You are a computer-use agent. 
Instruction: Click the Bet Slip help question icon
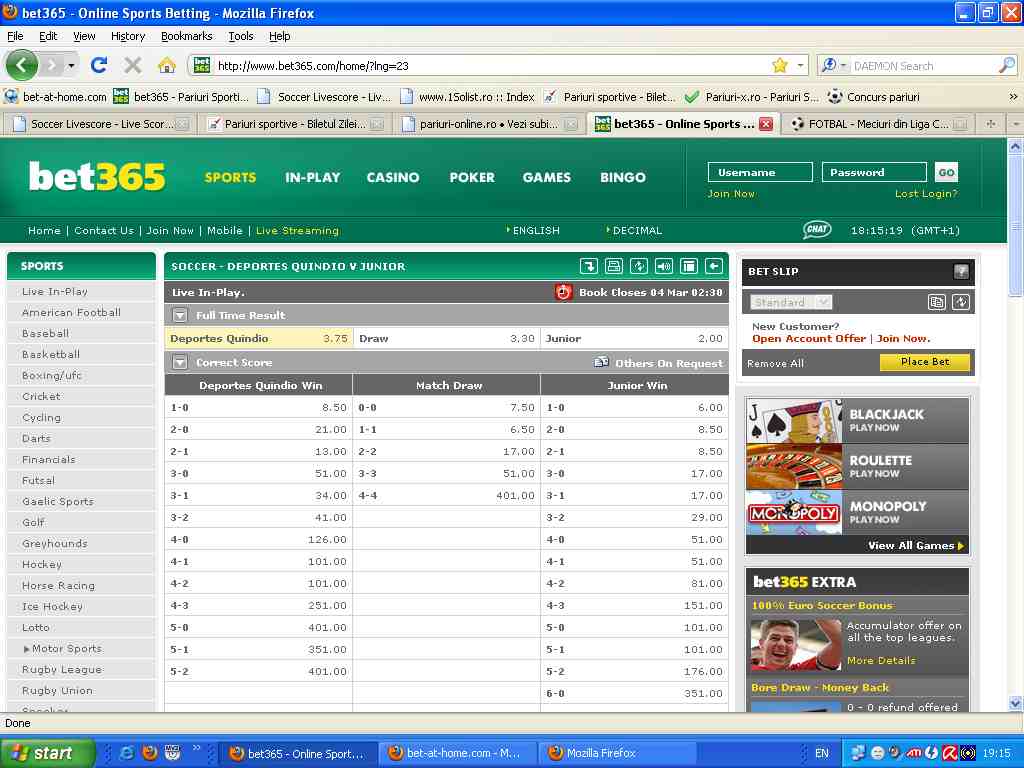(x=961, y=271)
